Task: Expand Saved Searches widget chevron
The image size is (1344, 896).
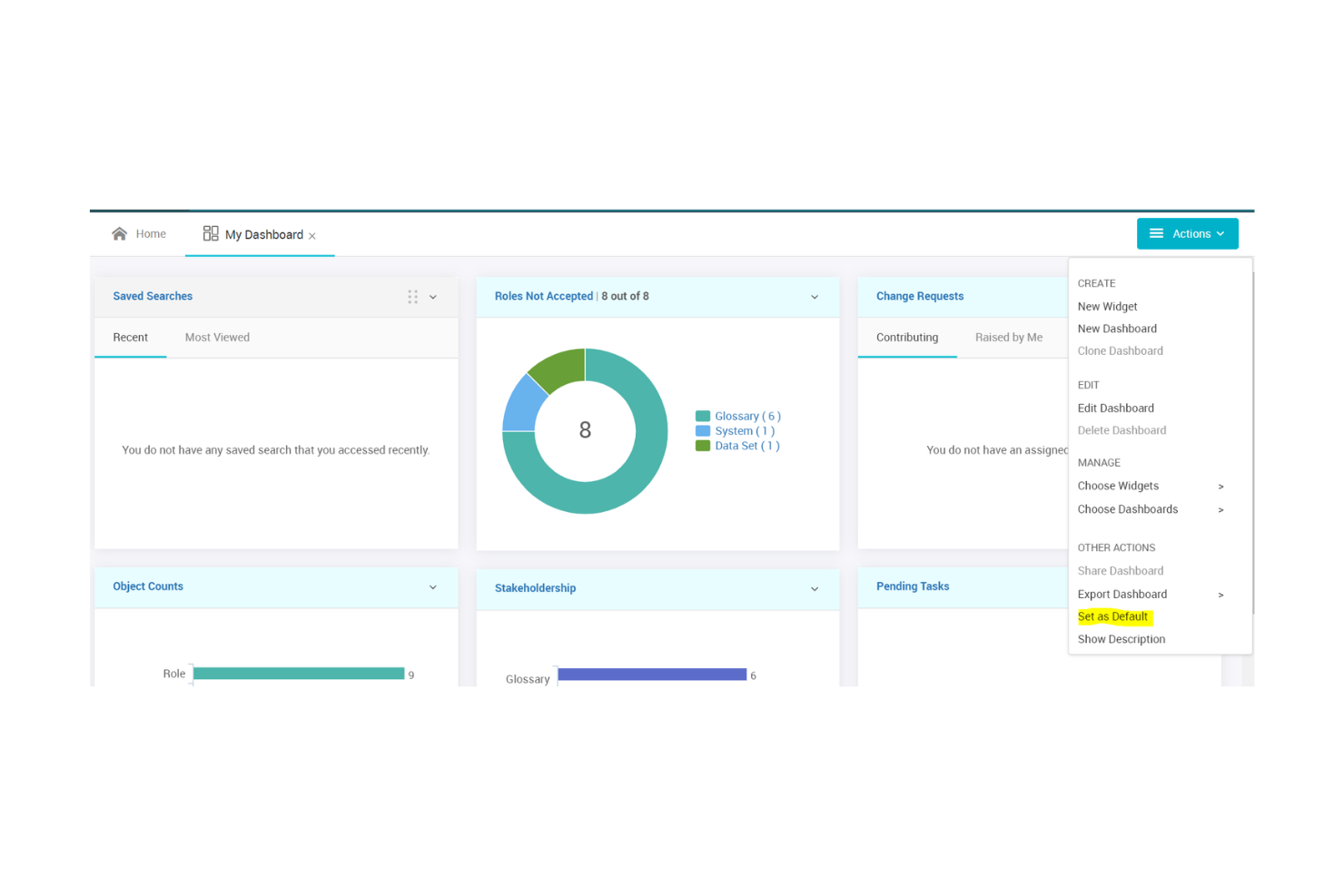Action: click(433, 297)
